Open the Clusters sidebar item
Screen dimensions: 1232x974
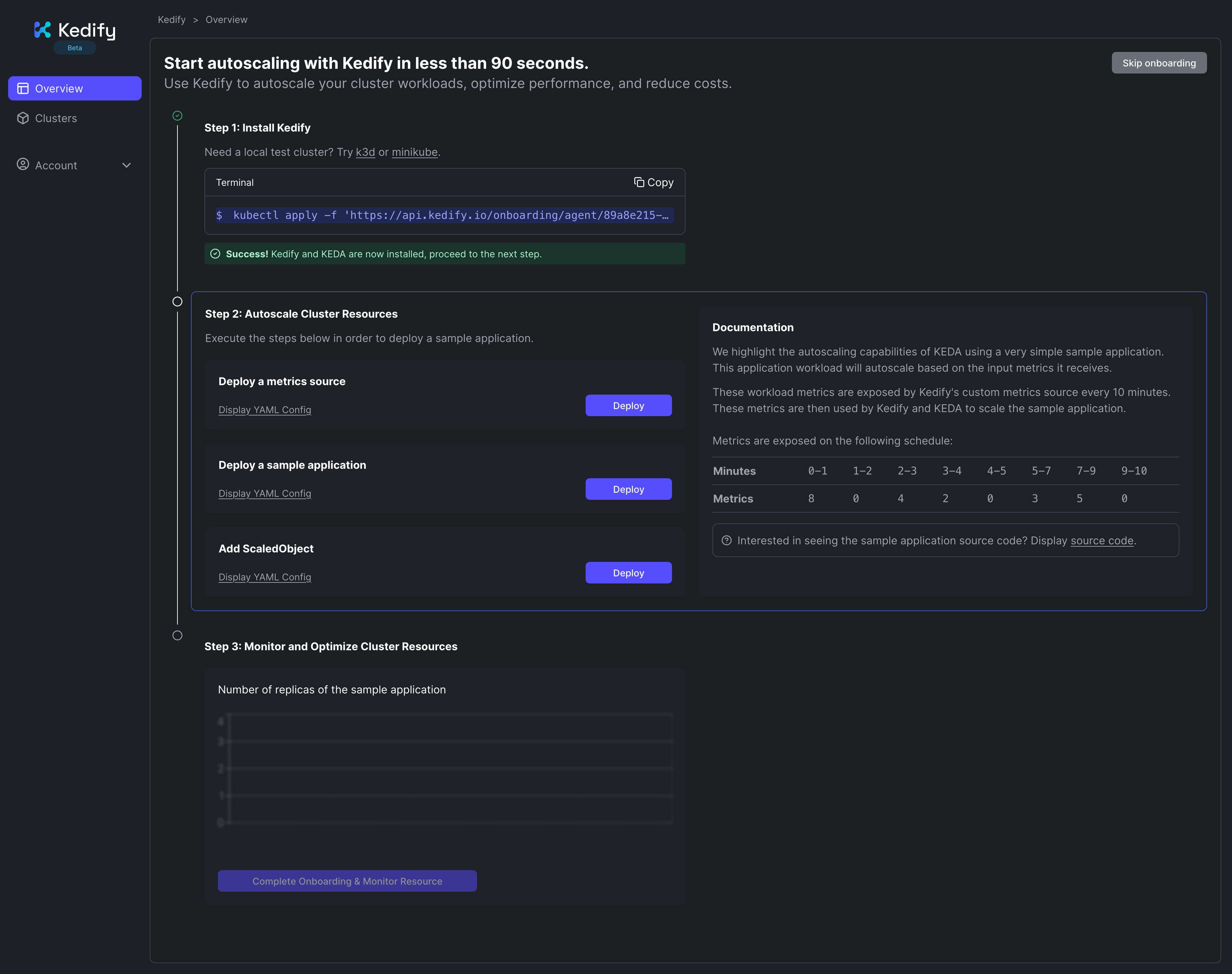75,118
